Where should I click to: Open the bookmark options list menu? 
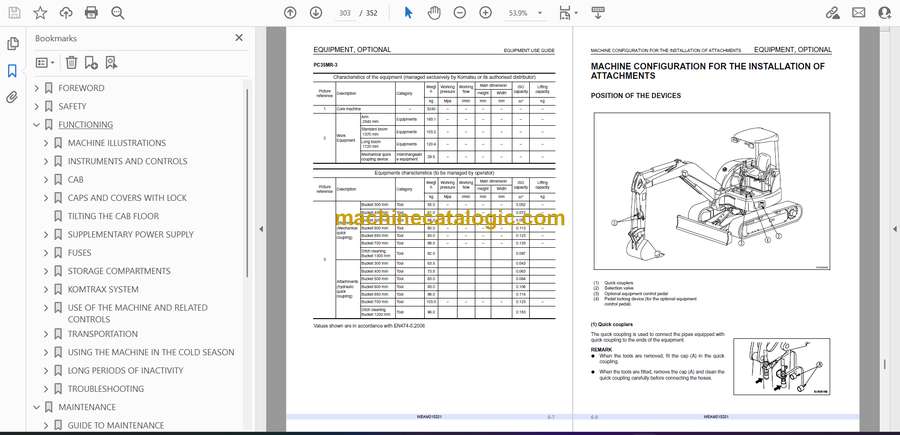45,63
